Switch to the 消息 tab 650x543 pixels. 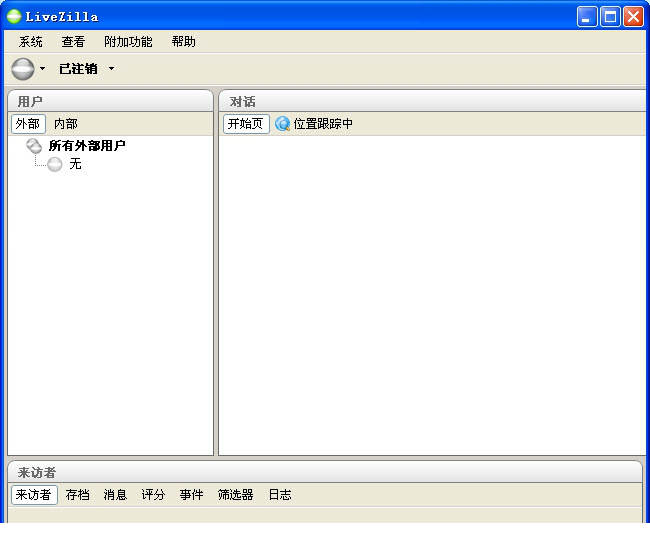tap(115, 495)
